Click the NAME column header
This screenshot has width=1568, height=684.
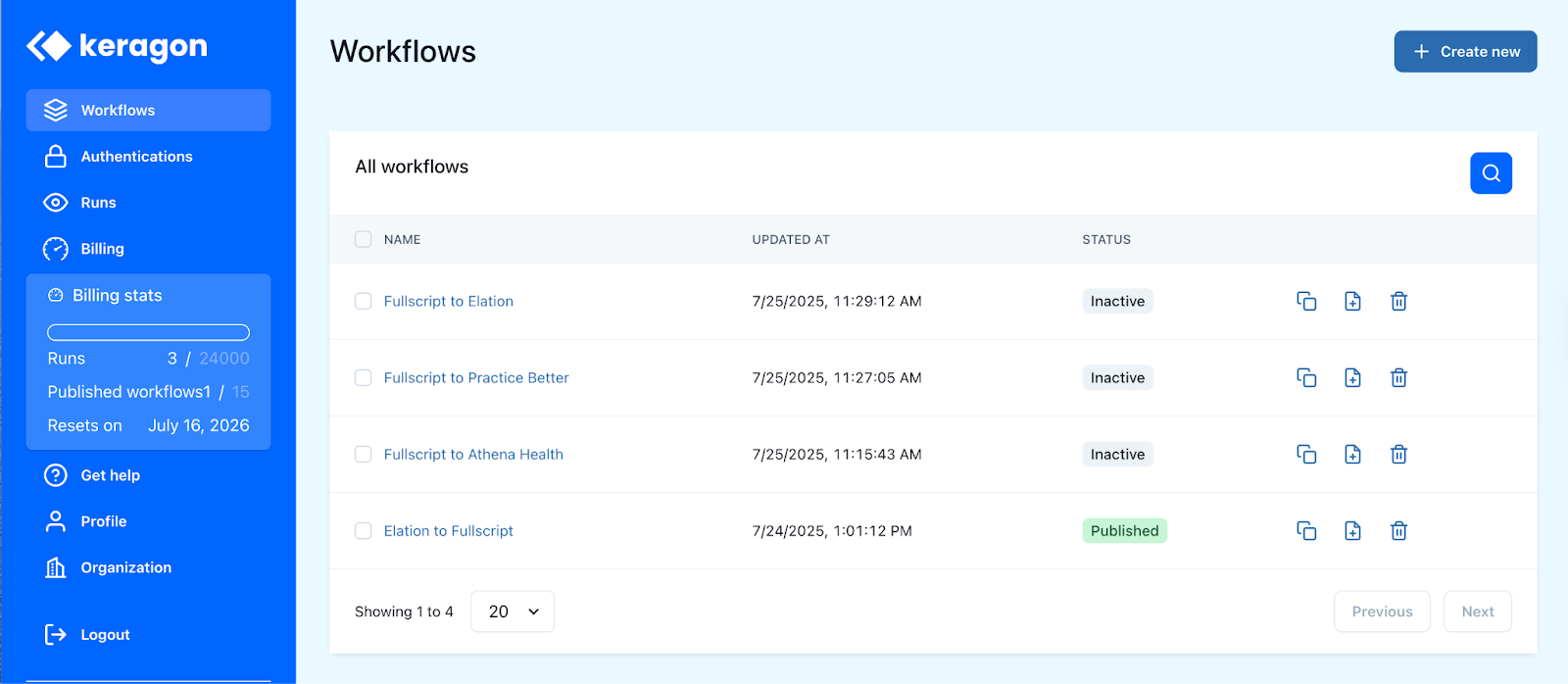pos(402,239)
